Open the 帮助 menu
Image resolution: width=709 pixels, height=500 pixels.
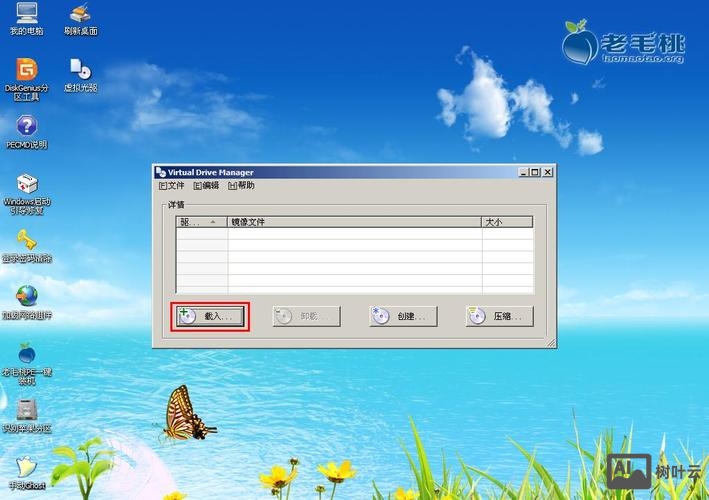click(x=241, y=186)
